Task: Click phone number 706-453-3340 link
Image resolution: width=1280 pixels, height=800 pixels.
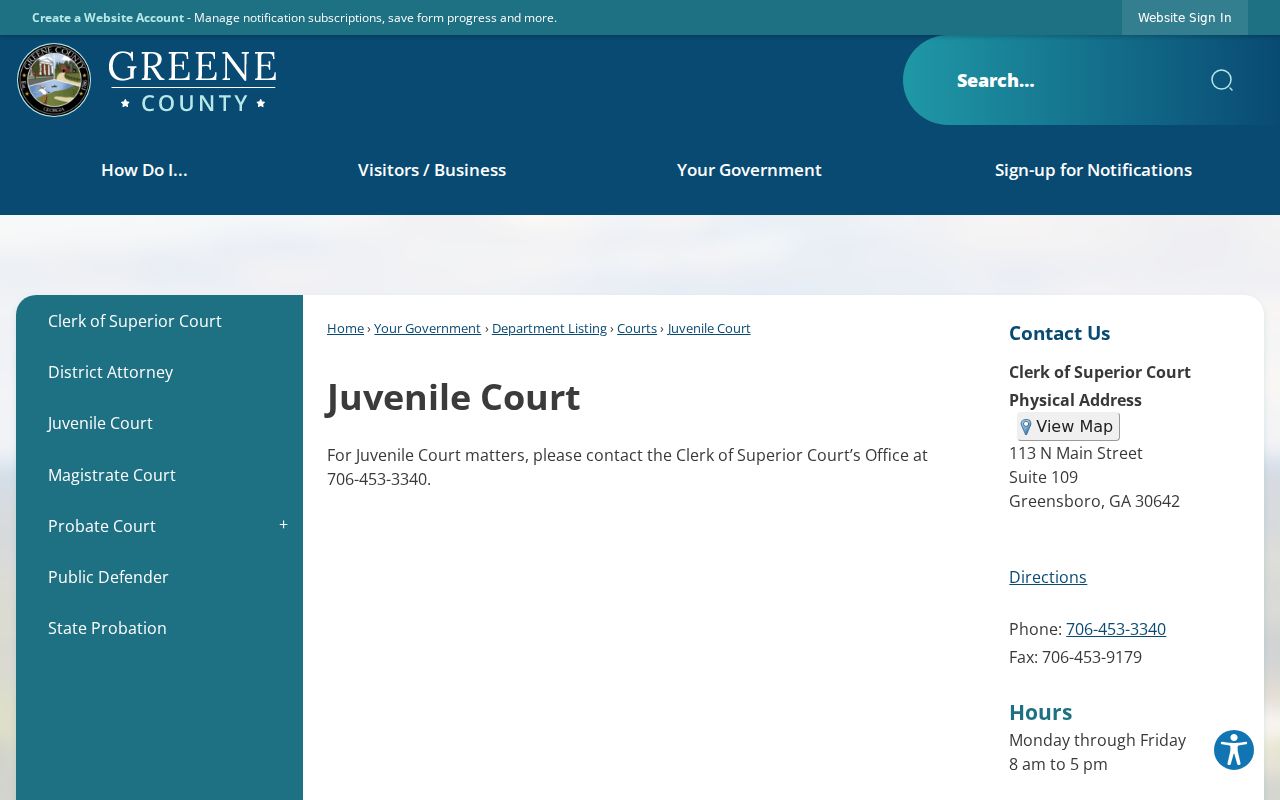Action: (x=1116, y=629)
